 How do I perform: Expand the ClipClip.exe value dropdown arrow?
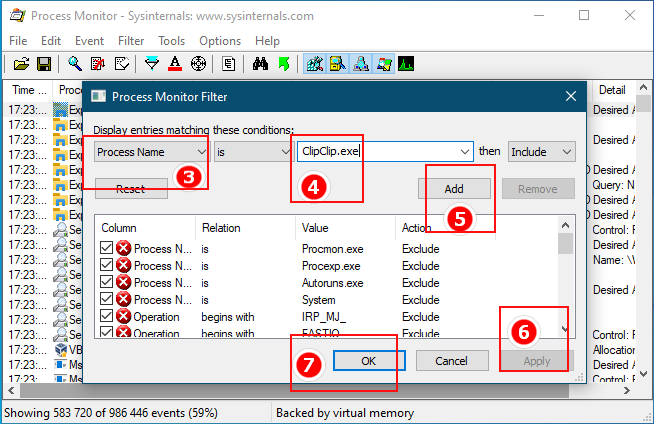pyautogui.click(x=465, y=152)
